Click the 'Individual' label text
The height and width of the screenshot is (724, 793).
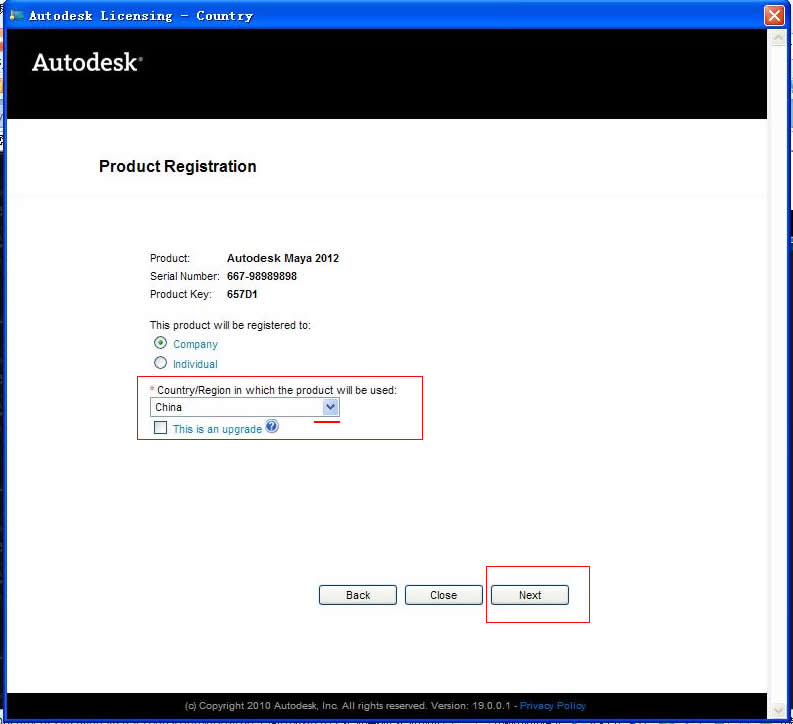point(195,364)
